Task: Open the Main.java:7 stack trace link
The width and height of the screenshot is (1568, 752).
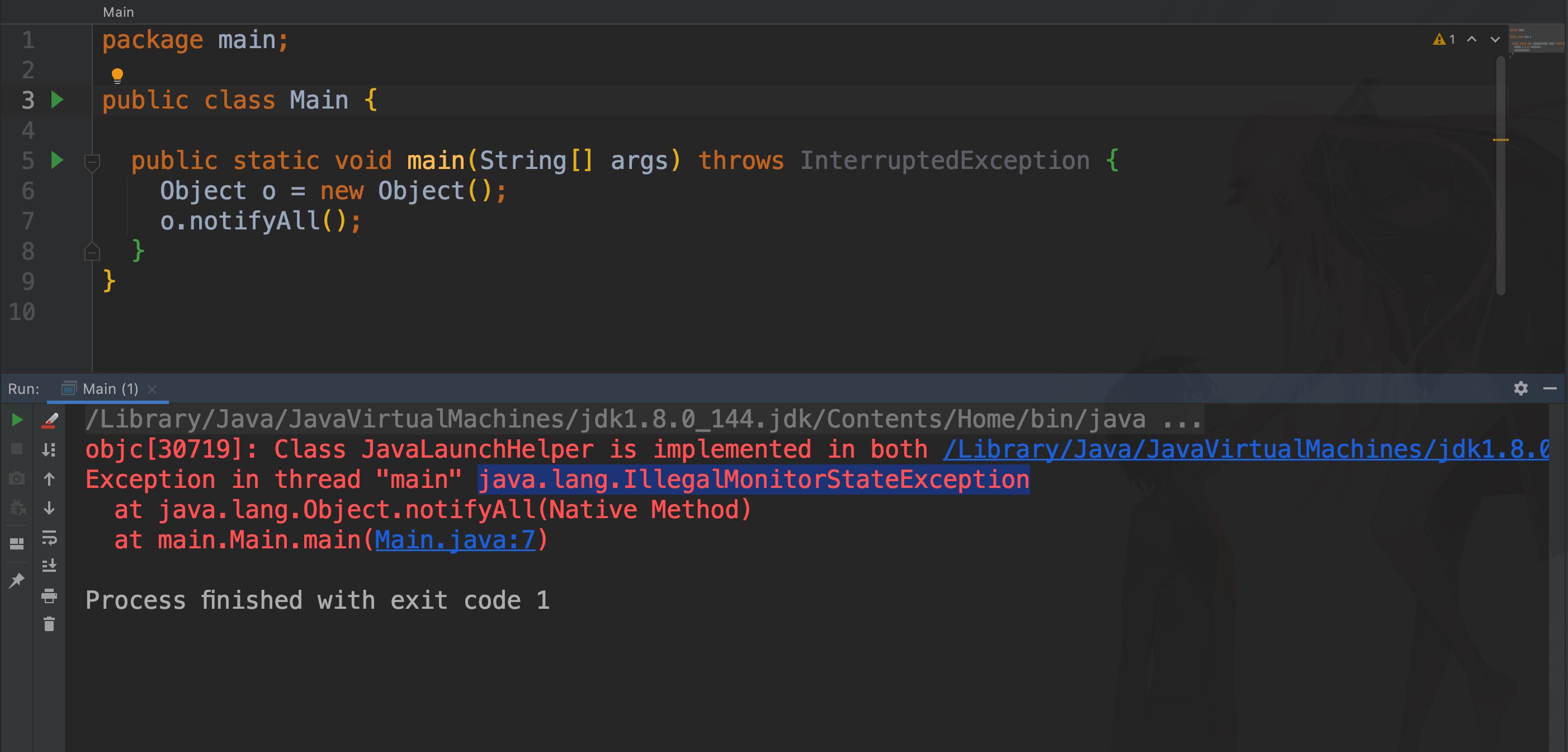Action: (455, 540)
